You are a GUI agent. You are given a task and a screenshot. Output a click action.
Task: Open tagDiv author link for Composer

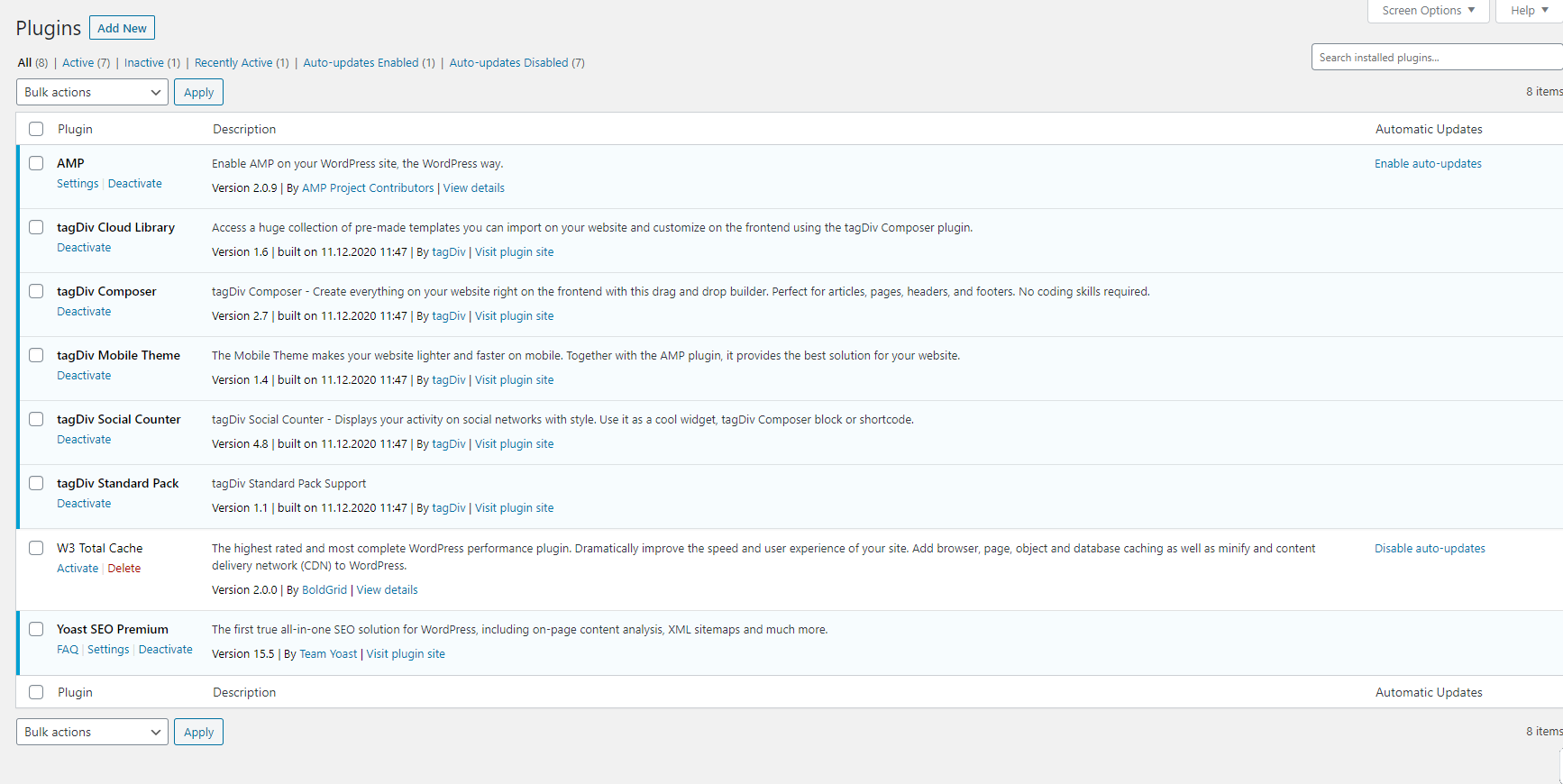point(449,316)
